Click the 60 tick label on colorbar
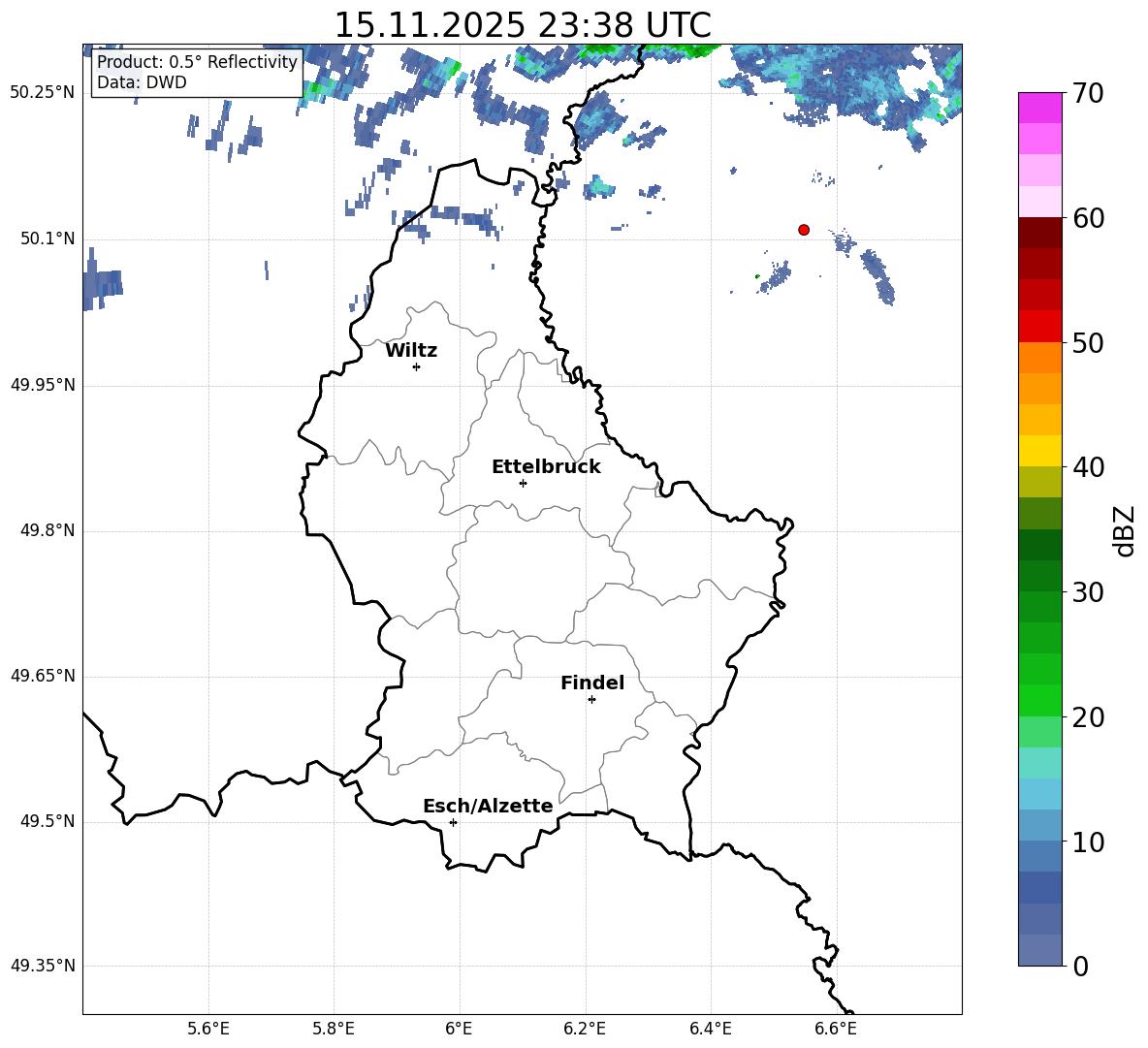 [x=1088, y=218]
